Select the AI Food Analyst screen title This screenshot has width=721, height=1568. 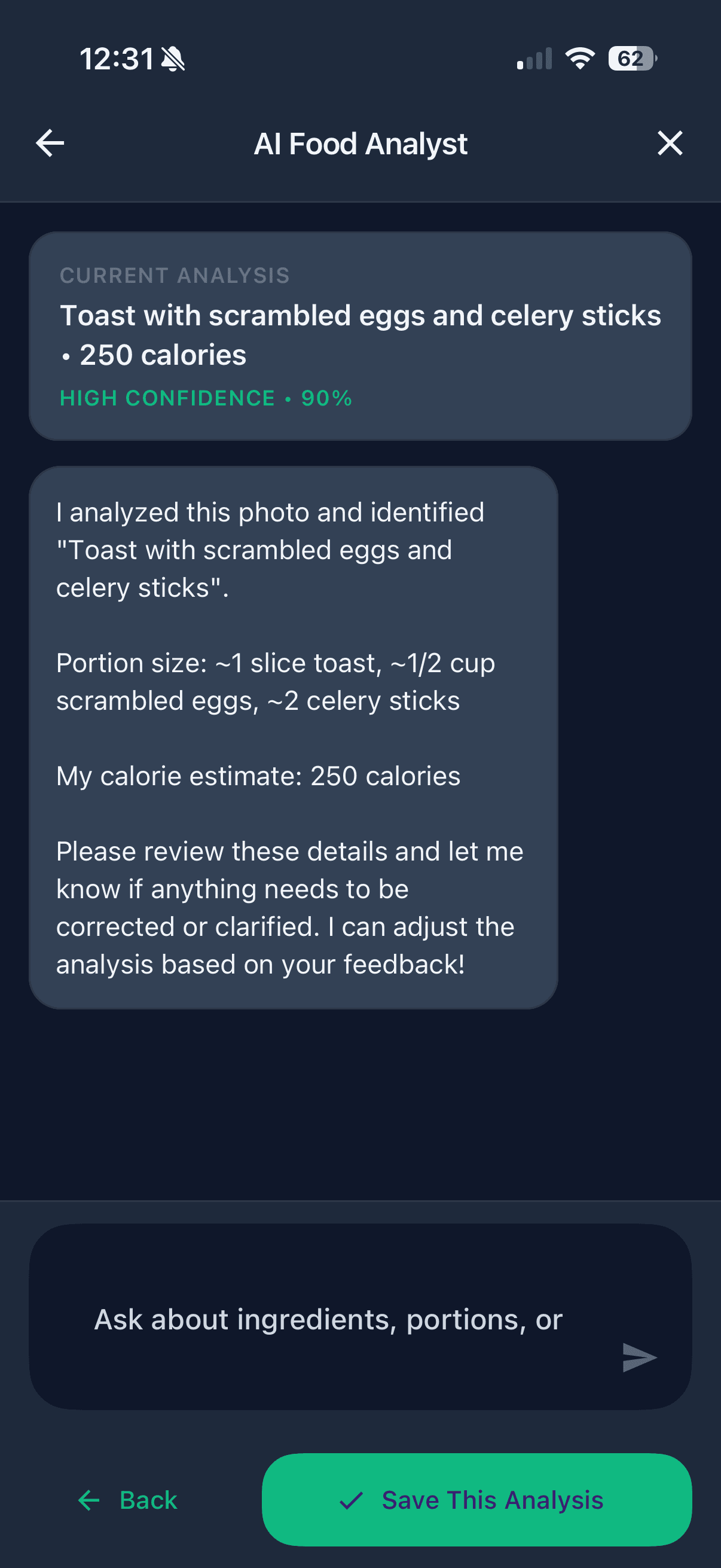pos(360,143)
